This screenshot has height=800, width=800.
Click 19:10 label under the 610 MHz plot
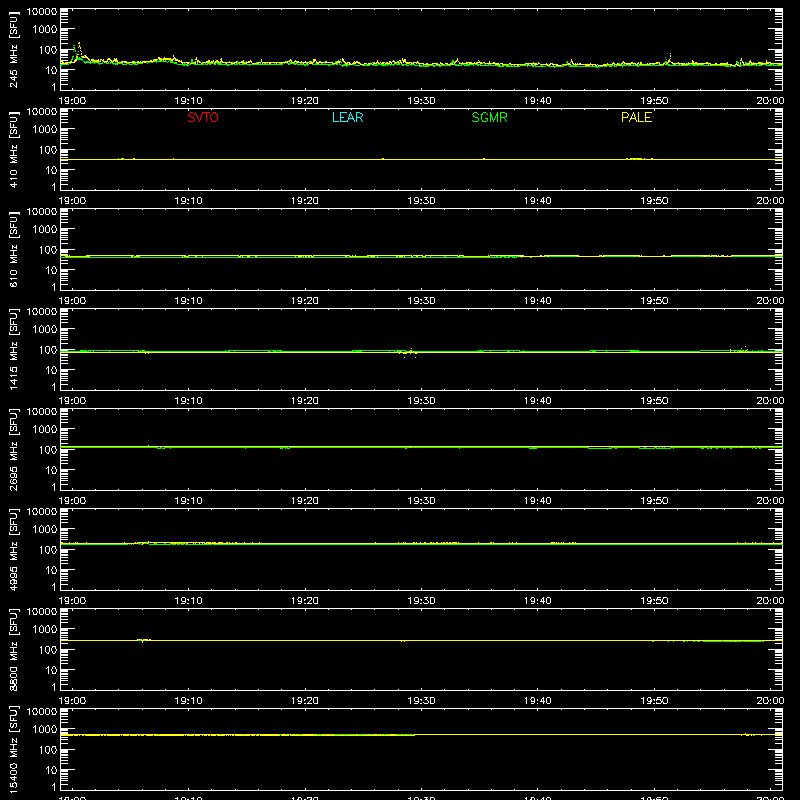[x=188, y=301]
